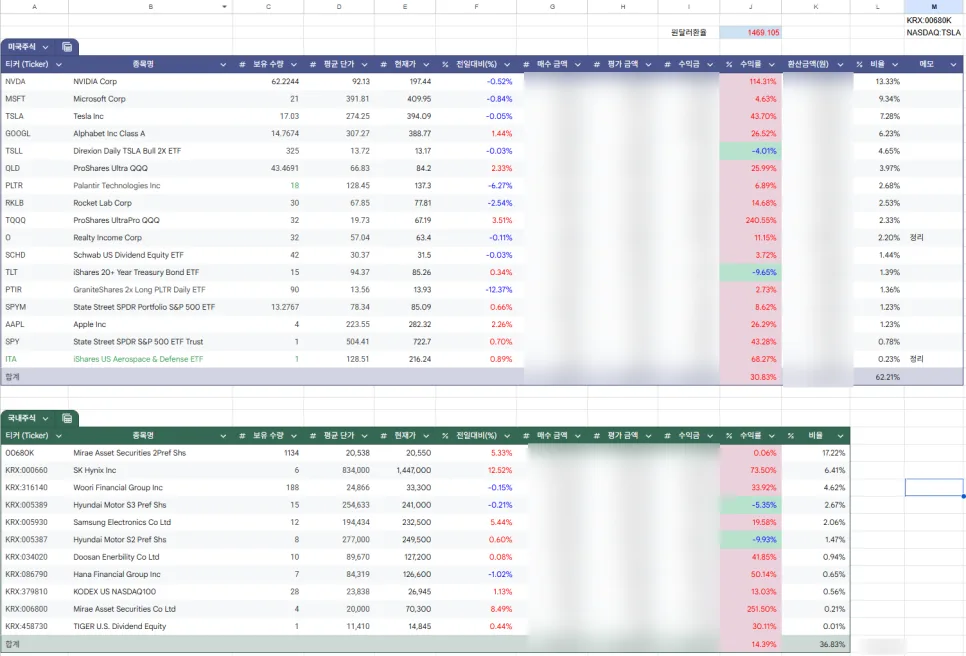Open 전일대비(%) column dropdown in 미국주식 table
Image resolution: width=966 pixels, height=656 pixels.
tap(507, 65)
